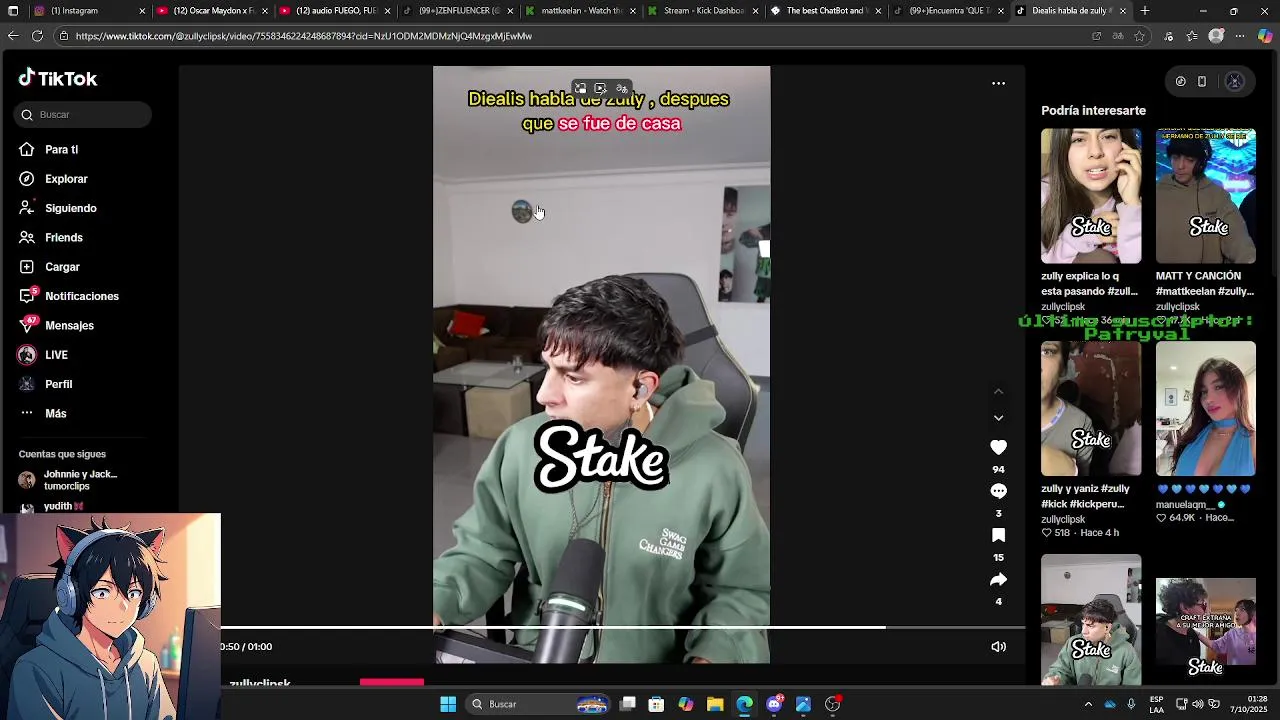Switch to The best ChatBot tab
Image resolution: width=1280 pixels, height=720 pixels.
(826, 11)
